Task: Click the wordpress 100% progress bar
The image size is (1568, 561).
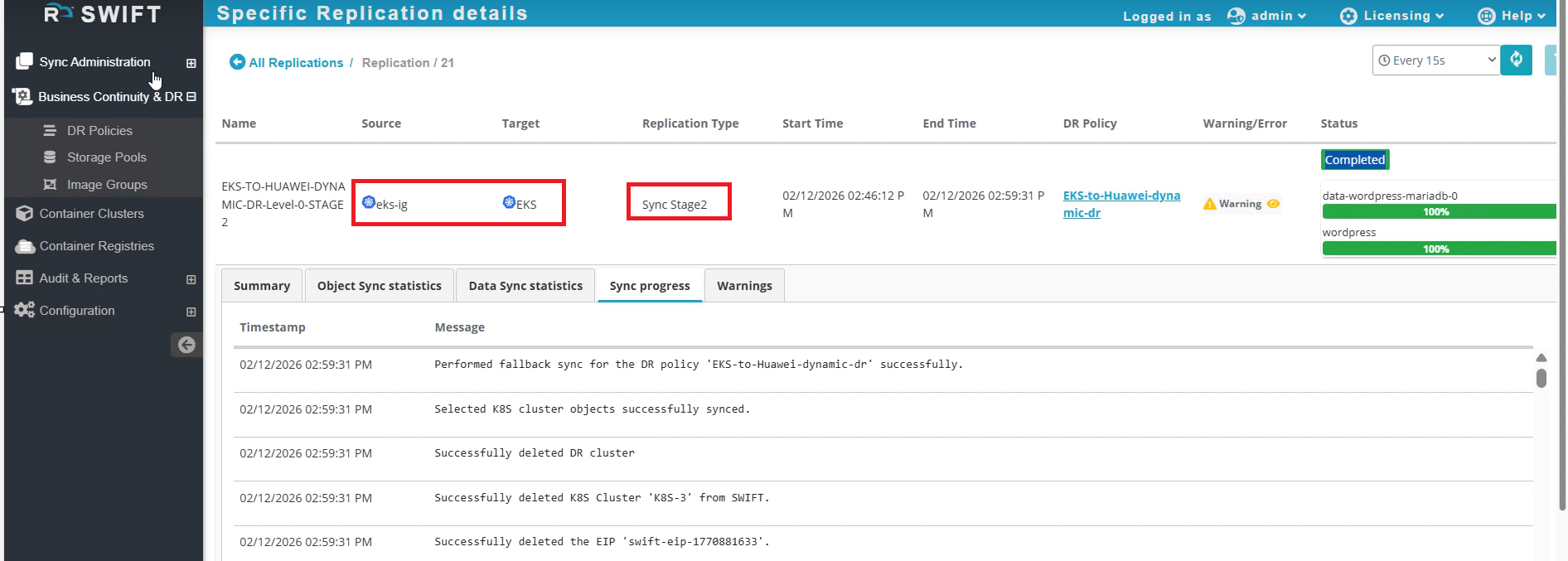Action: [1439, 249]
